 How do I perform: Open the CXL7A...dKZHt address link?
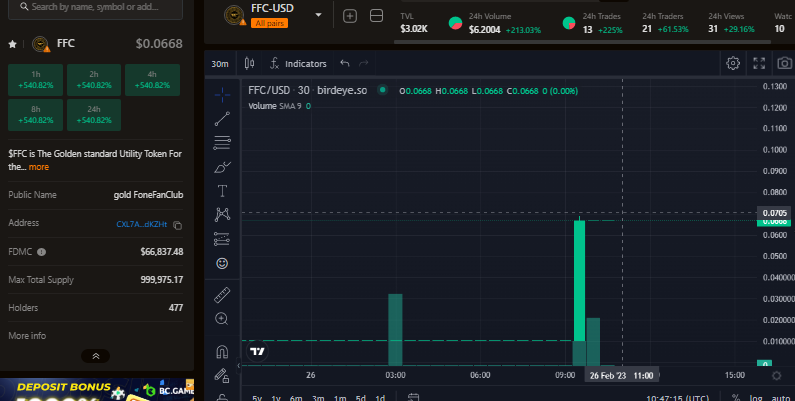pyautogui.click(x=141, y=224)
